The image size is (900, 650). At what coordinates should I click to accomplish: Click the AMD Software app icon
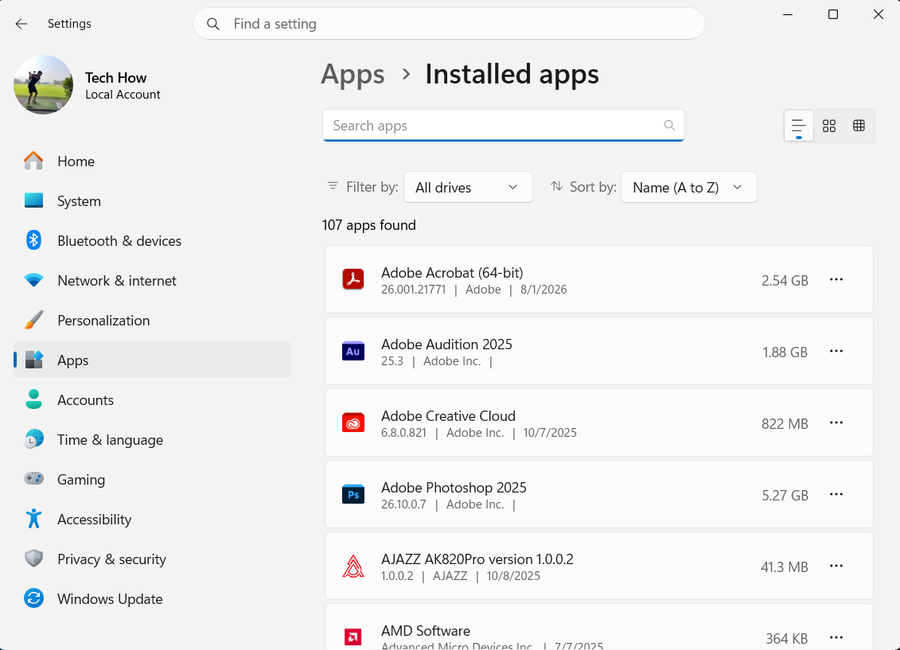[x=353, y=637]
